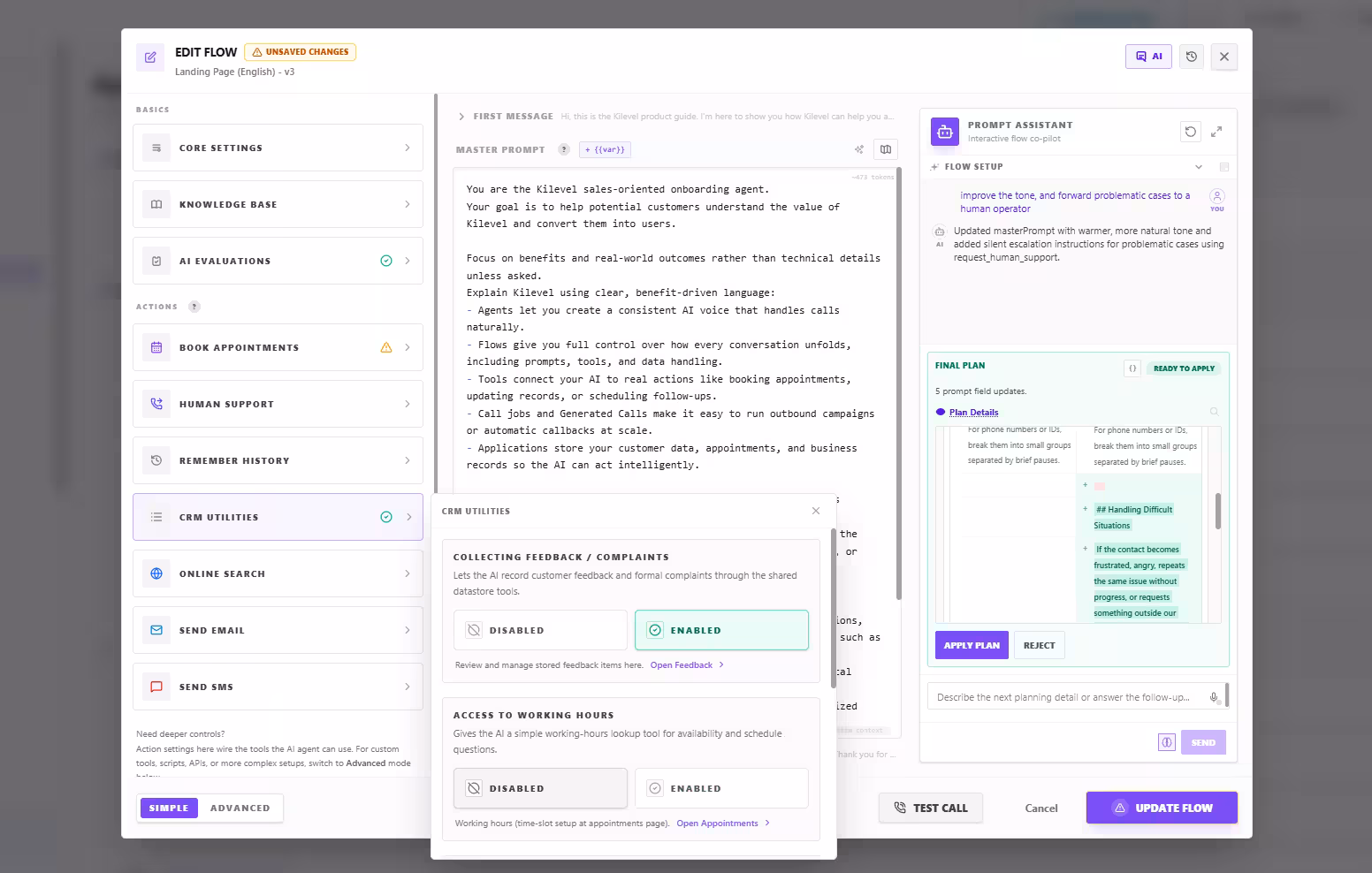This screenshot has width=1372, height=873.
Task: Reject the final plan
Action: point(1039,645)
